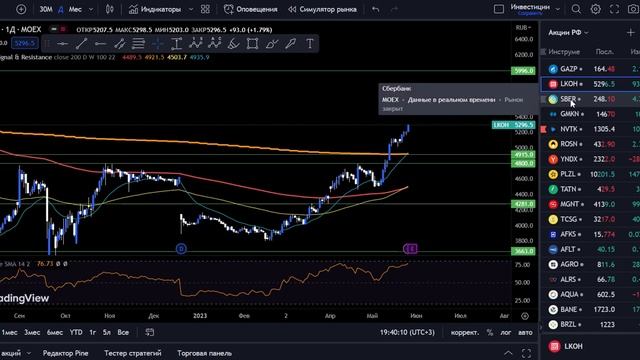640x360 pixels.
Task: Select the 30M timeframe
Action: click(x=46, y=9)
